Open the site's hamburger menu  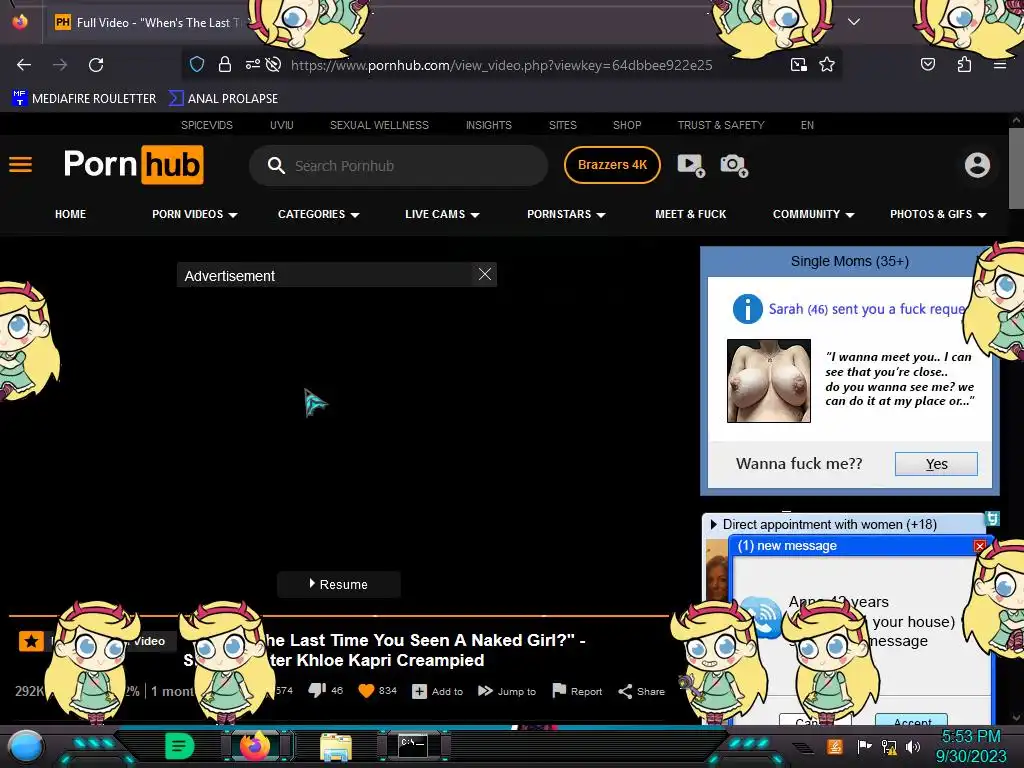pyautogui.click(x=20, y=165)
